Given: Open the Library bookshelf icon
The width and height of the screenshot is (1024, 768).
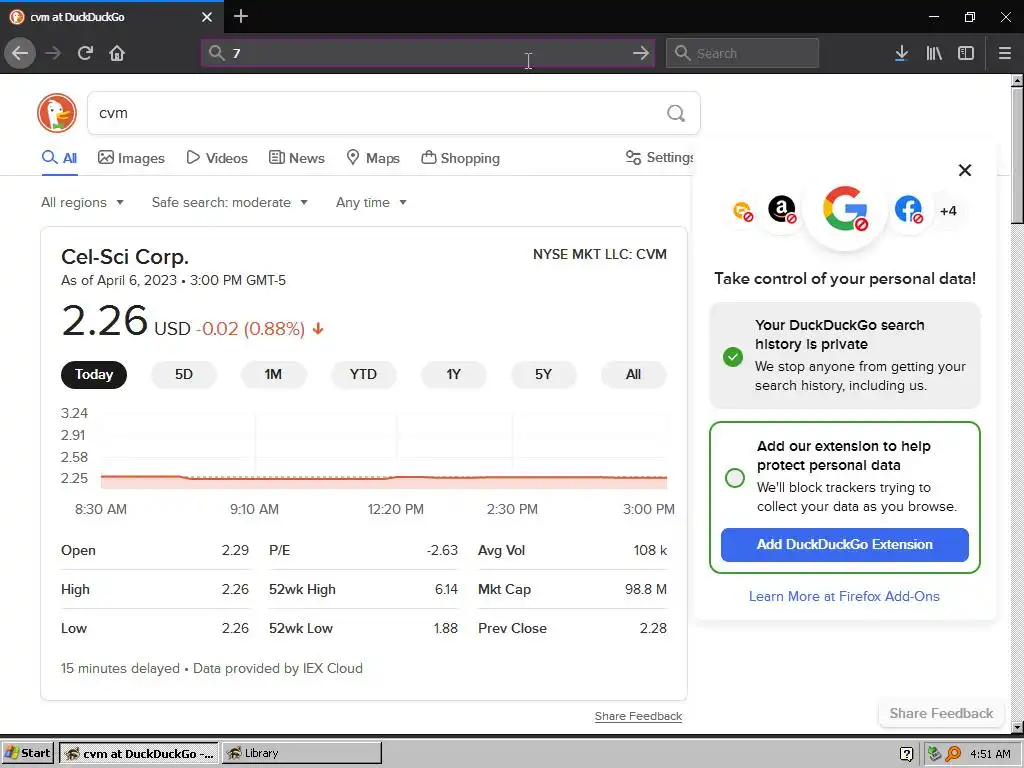Looking at the screenshot, I should coord(934,53).
